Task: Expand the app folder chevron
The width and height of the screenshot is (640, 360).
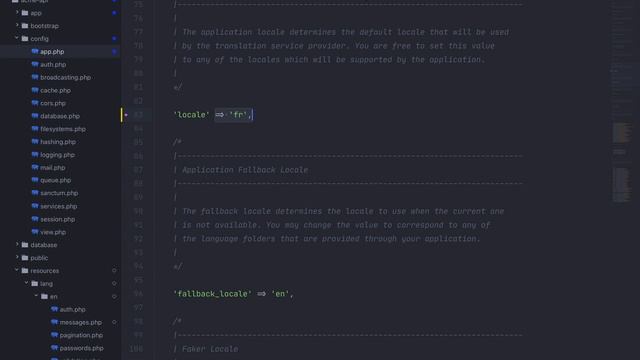Action: pos(17,13)
